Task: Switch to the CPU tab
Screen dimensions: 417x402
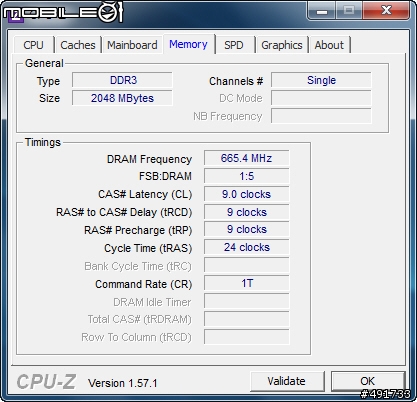Action: [x=33, y=45]
